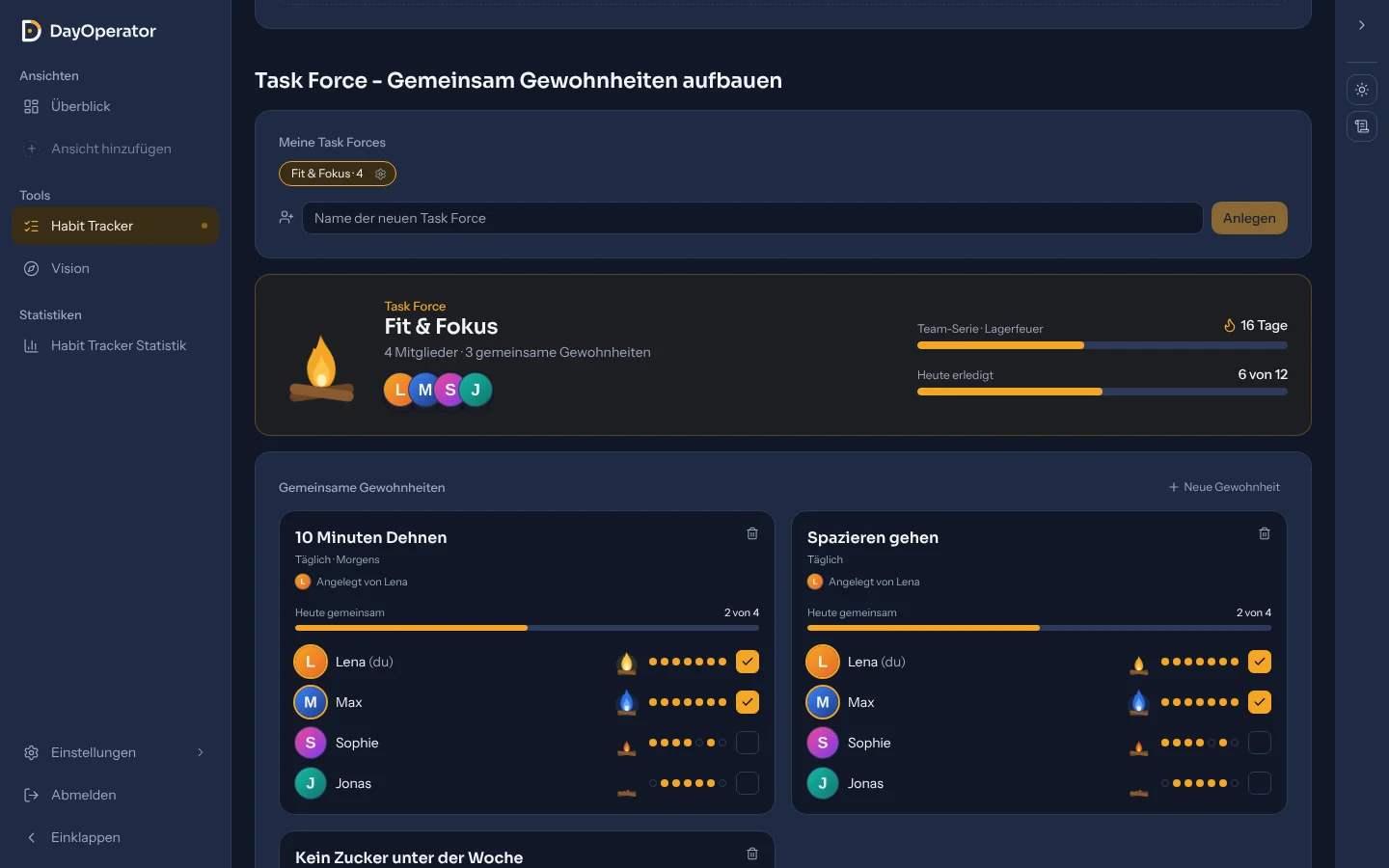Click Max's blue flame icon in 10 Minuten Dehnen
Image resolution: width=1389 pixels, height=868 pixels.
[x=627, y=702]
